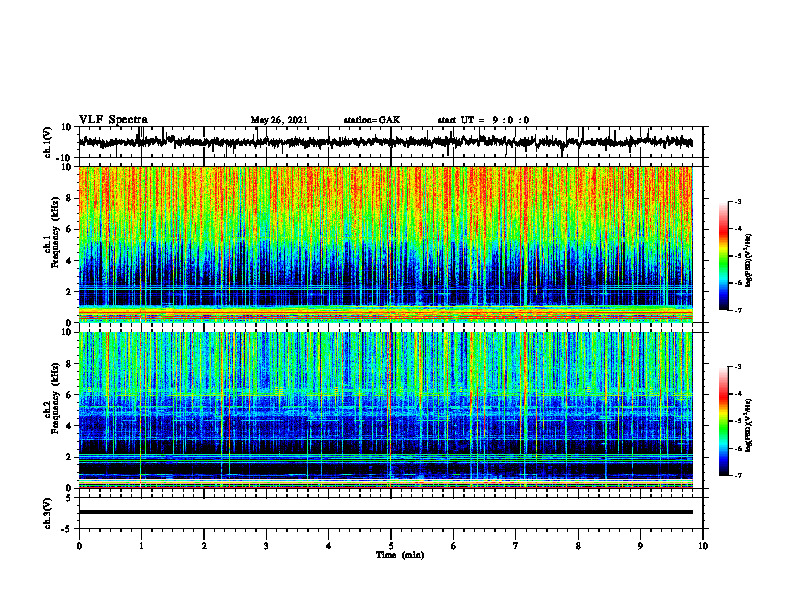This screenshot has width=792, height=612.
Task: Click the ch.1 spectrogram color scale bar
Action: pyautogui.click(x=723, y=256)
